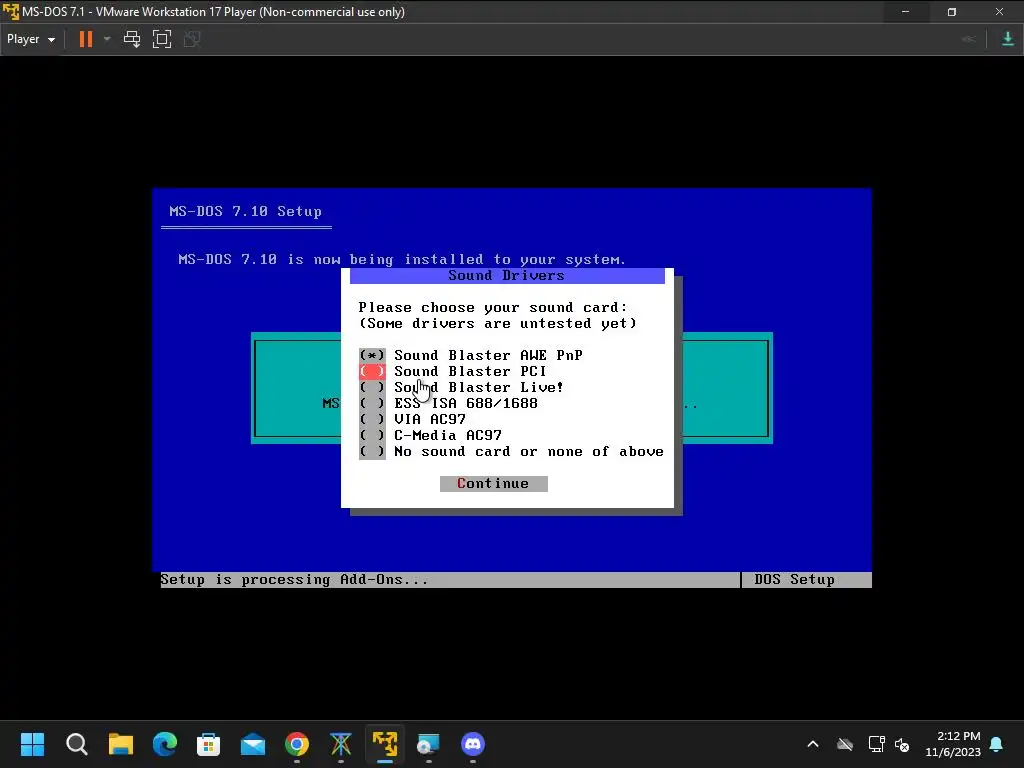The height and width of the screenshot is (768, 1024).
Task: Toggle VMware Unity mode icon
Action: 192,39
